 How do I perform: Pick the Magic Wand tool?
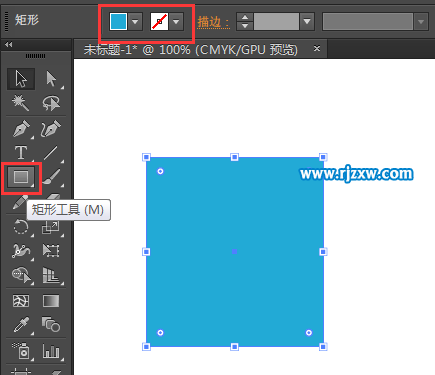(x=21, y=103)
